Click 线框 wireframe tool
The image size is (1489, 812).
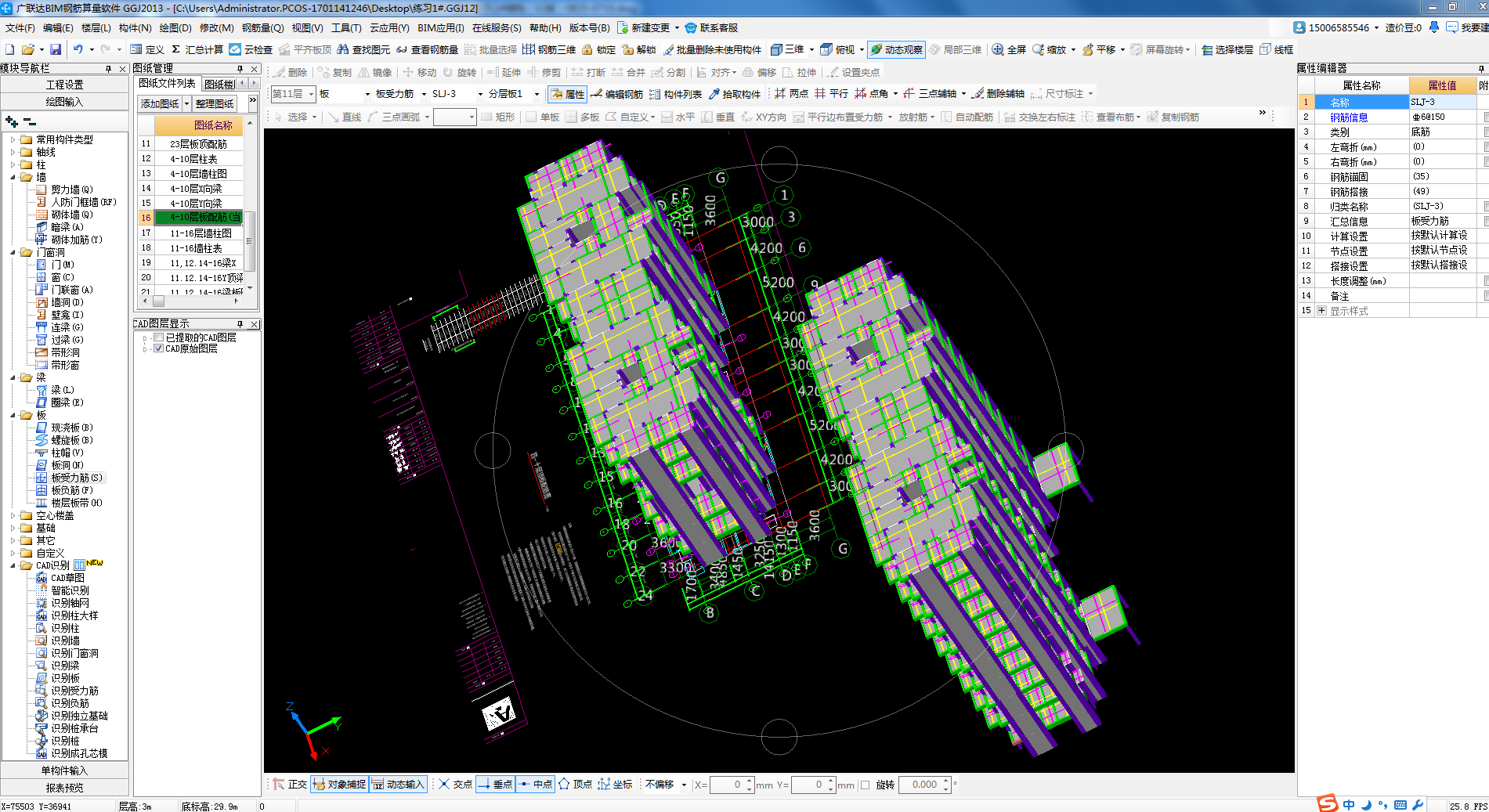pos(1276,49)
